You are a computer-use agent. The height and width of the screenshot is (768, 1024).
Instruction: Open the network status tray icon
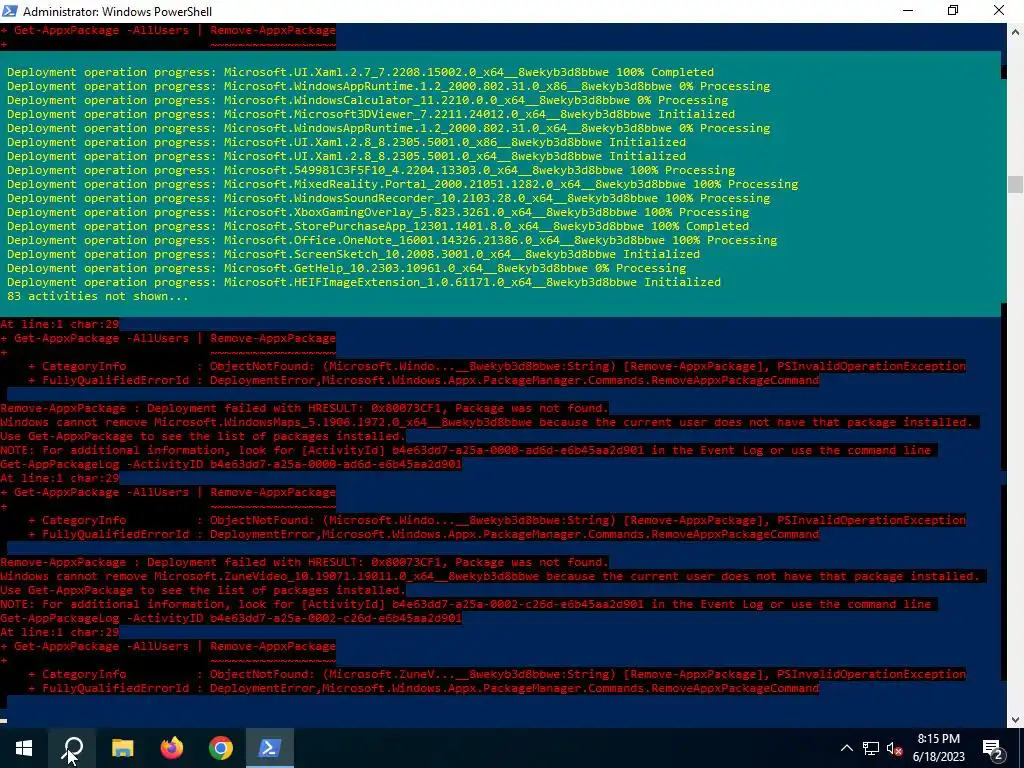point(871,748)
